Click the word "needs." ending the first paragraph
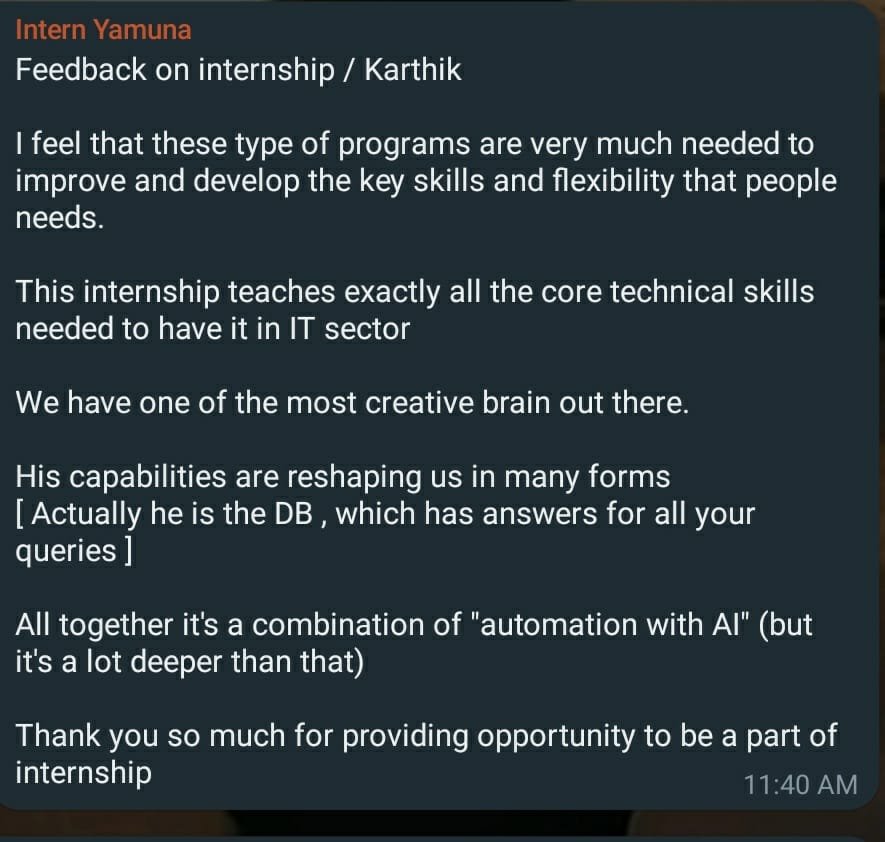Image resolution: width=885 pixels, height=842 pixels. tap(59, 219)
